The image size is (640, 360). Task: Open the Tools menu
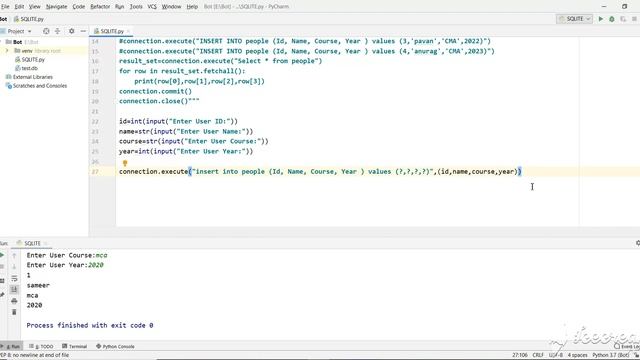pyautogui.click(x=136, y=7)
